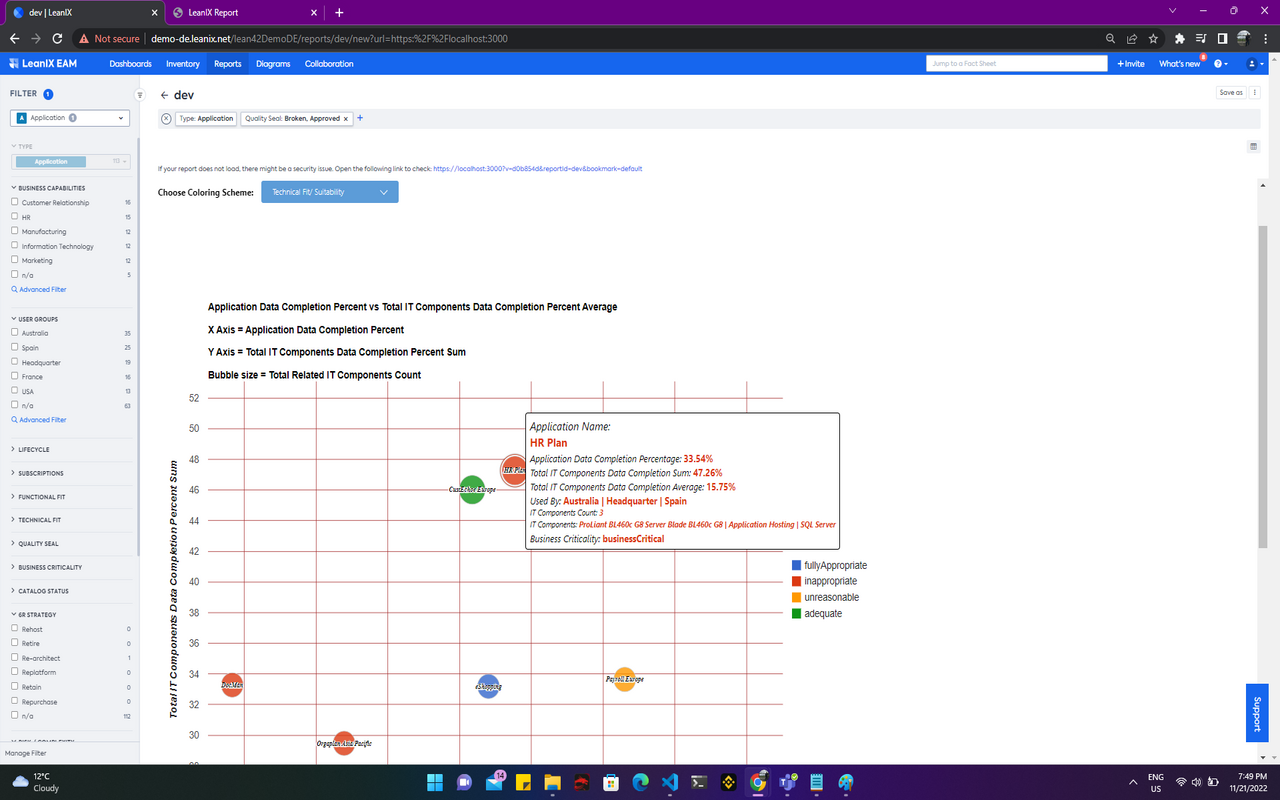This screenshot has height=800, width=1280.
Task: Open Visual Studio Code from taskbar
Action: tap(670, 782)
